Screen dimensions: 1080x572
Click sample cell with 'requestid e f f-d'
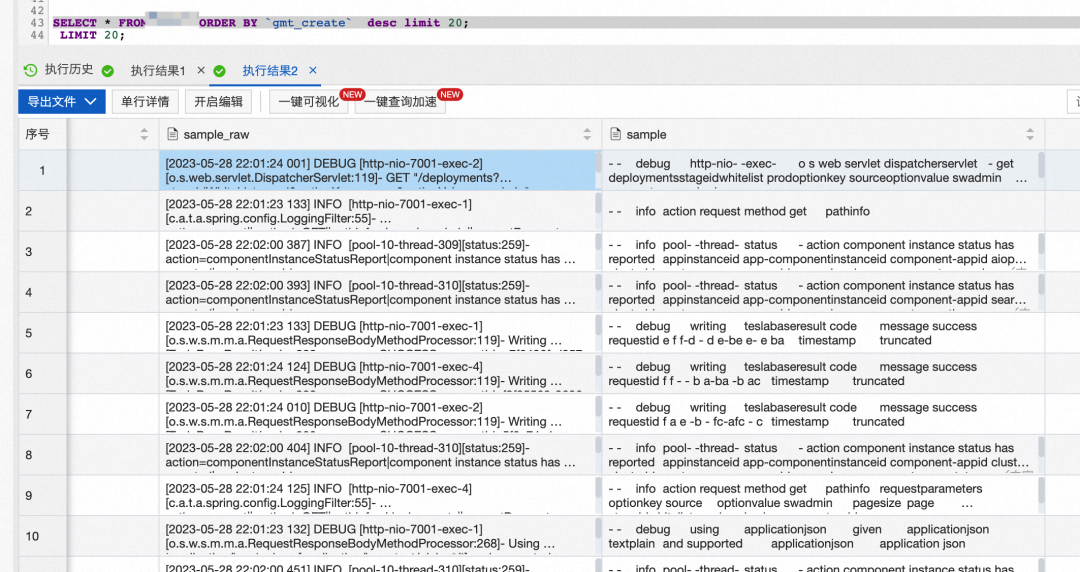point(823,333)
